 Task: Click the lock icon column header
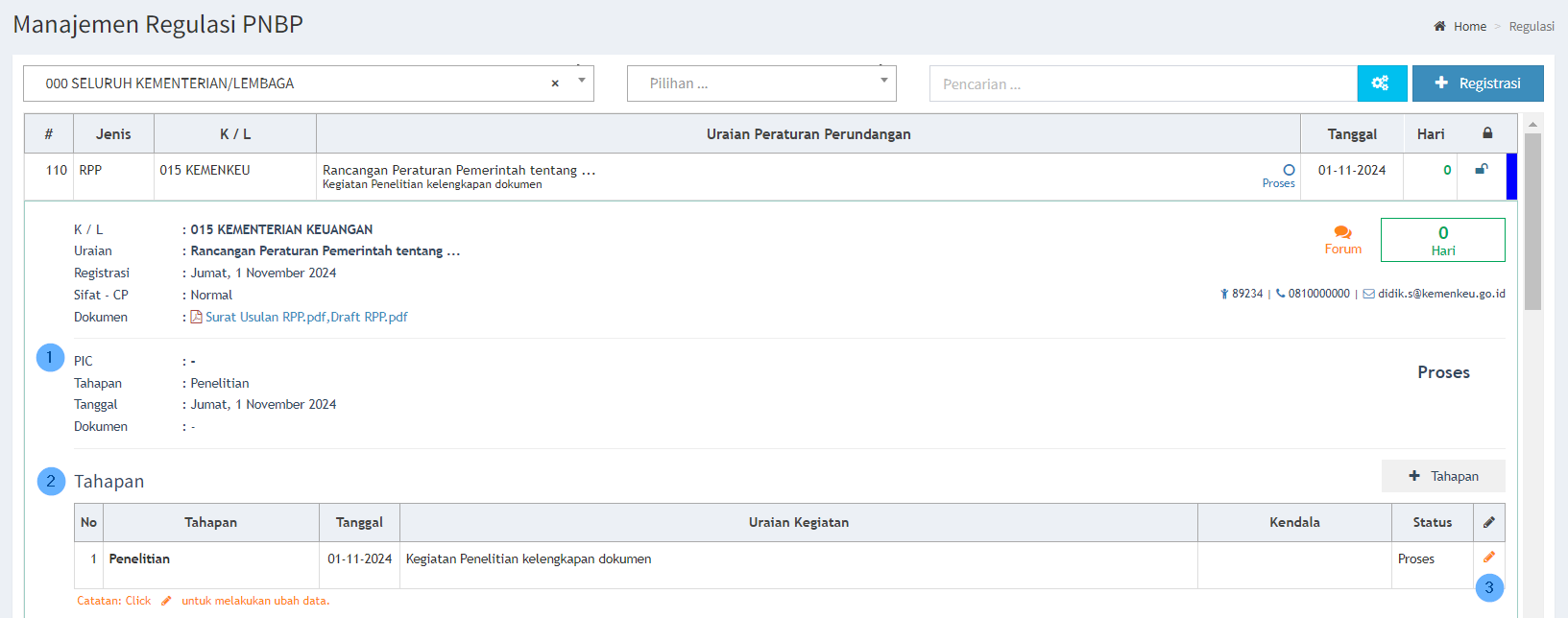tap(1487, 133)
